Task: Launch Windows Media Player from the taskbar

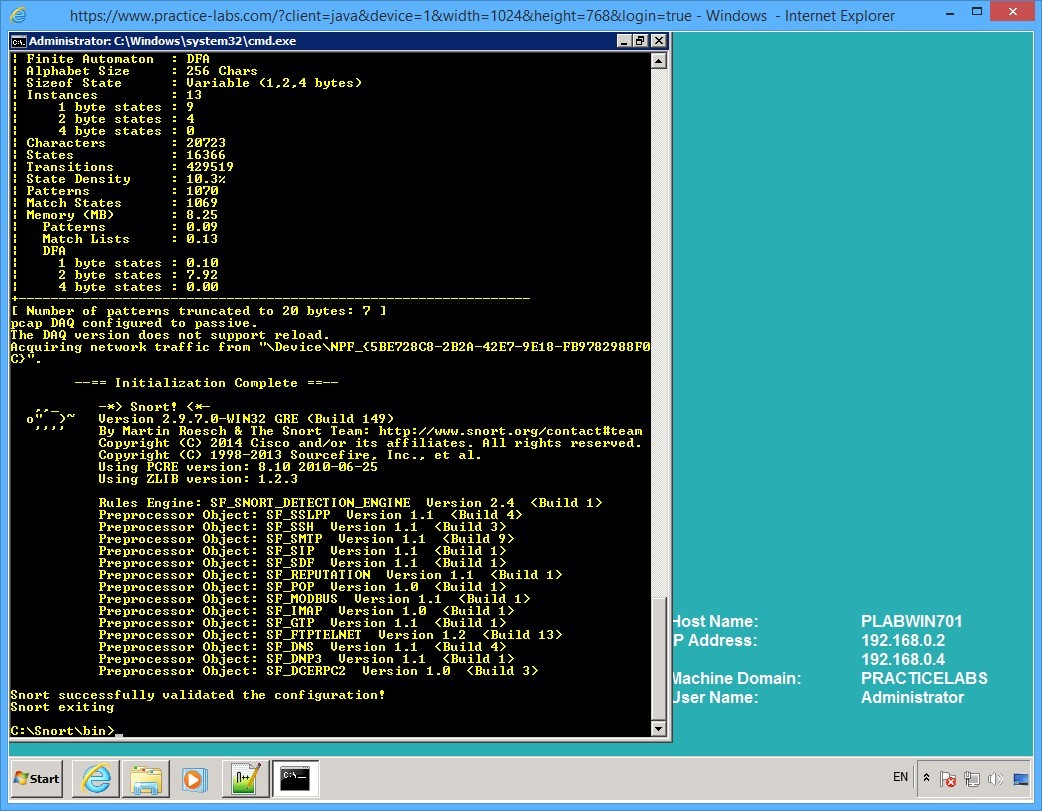Action: pos(194,779)
